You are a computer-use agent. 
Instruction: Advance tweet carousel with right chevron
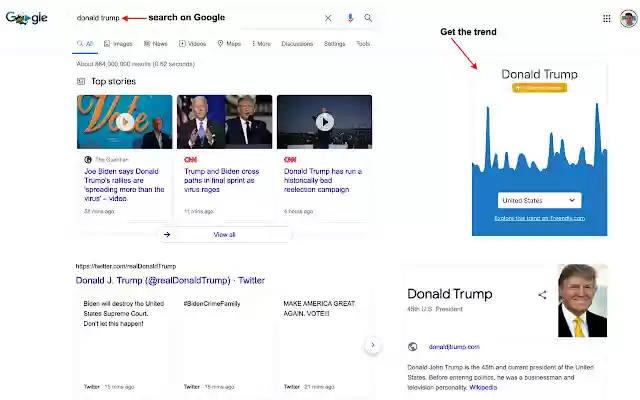pos(373,345)
